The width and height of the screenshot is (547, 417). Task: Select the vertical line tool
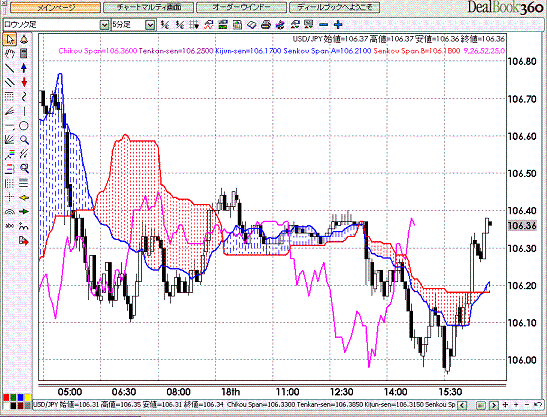24,111
